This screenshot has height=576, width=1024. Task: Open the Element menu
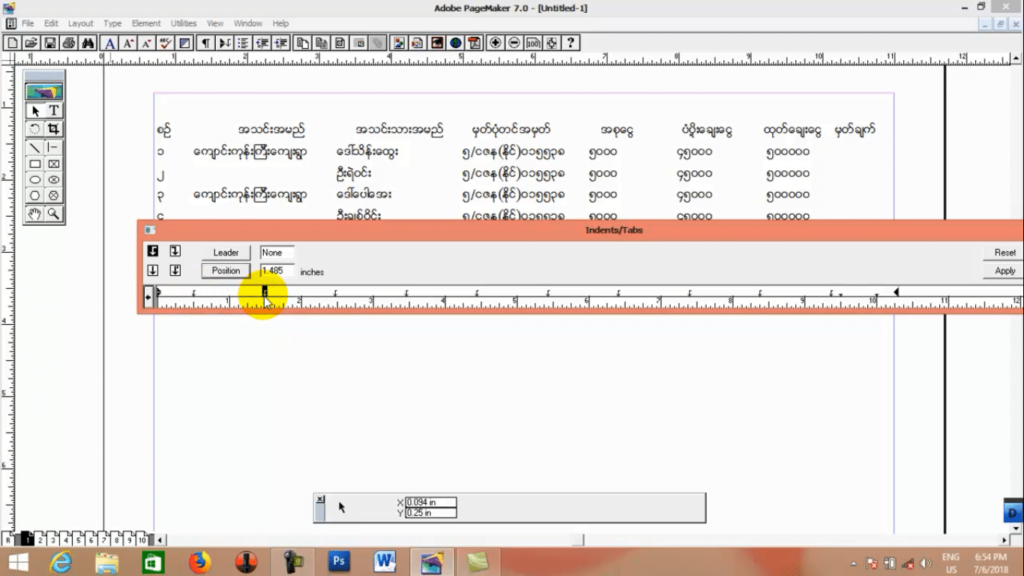pyautogui.click(x=146, y=24)
